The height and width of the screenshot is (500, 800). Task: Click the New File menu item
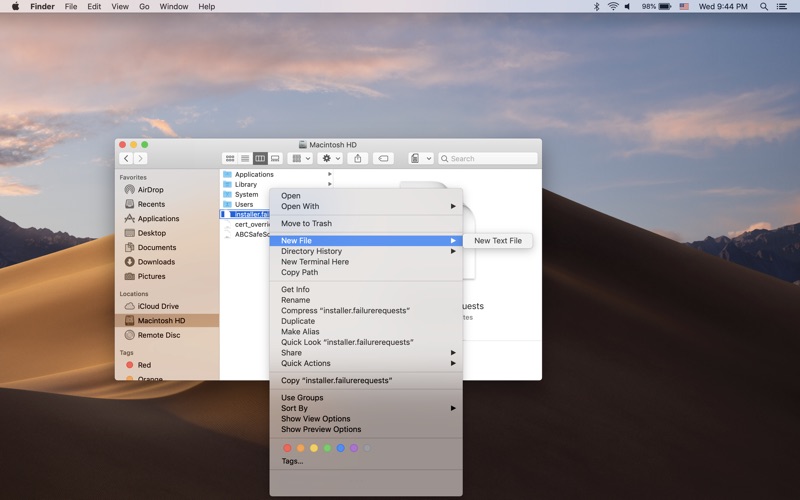(x=366, y=240)
